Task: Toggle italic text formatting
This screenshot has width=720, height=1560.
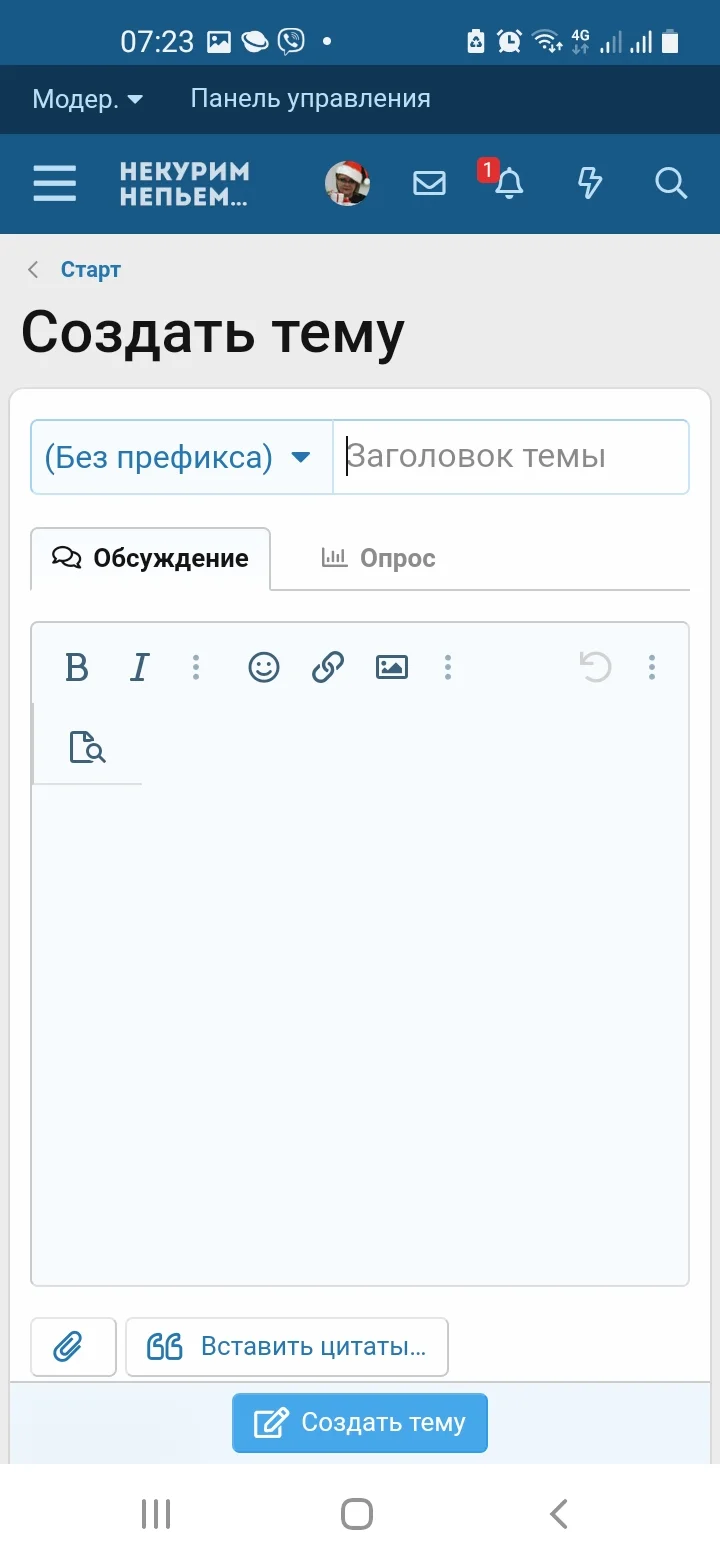Action: tap(140, 667)
